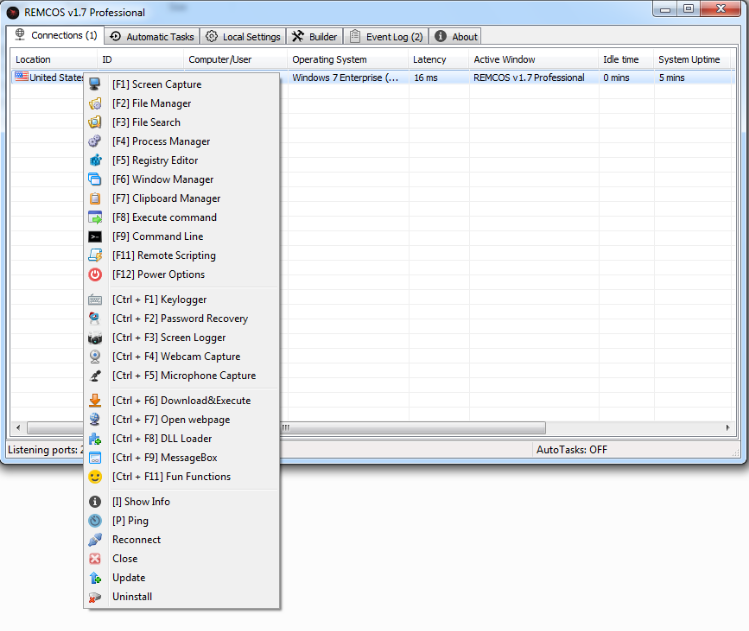Screen dimensions: 749x631
Task: Sort by the Latency column header
Action: (x=439, y=60)
